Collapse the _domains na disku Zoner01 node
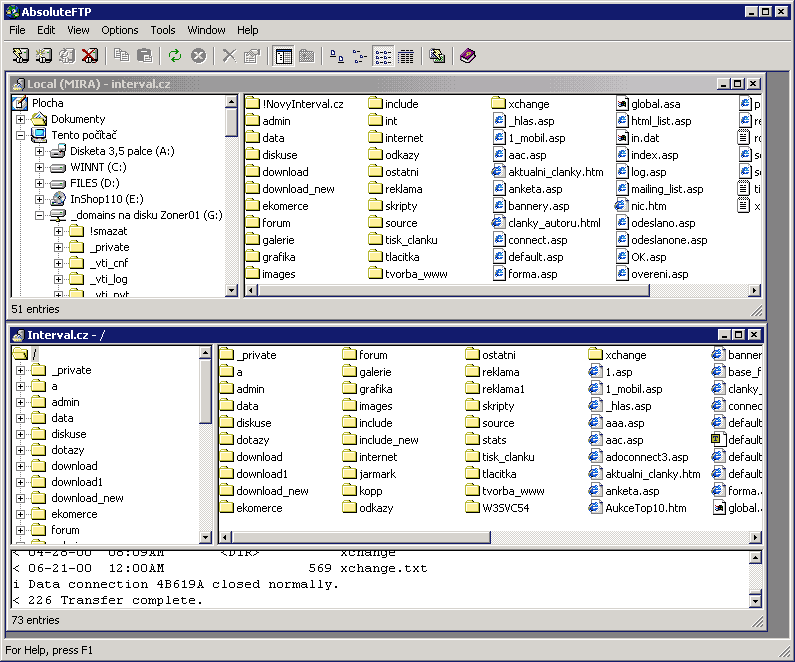This screenshot has height=662, width=795. [39, 215]
